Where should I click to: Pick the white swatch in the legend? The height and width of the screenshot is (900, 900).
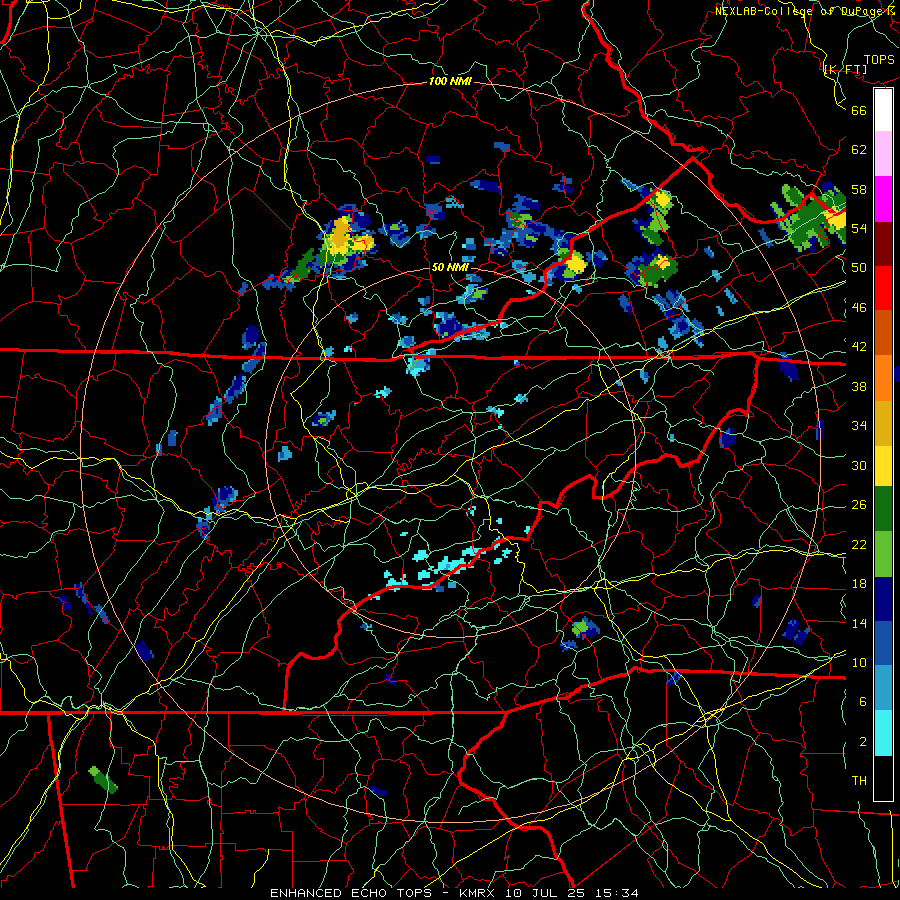pos(883,110)
